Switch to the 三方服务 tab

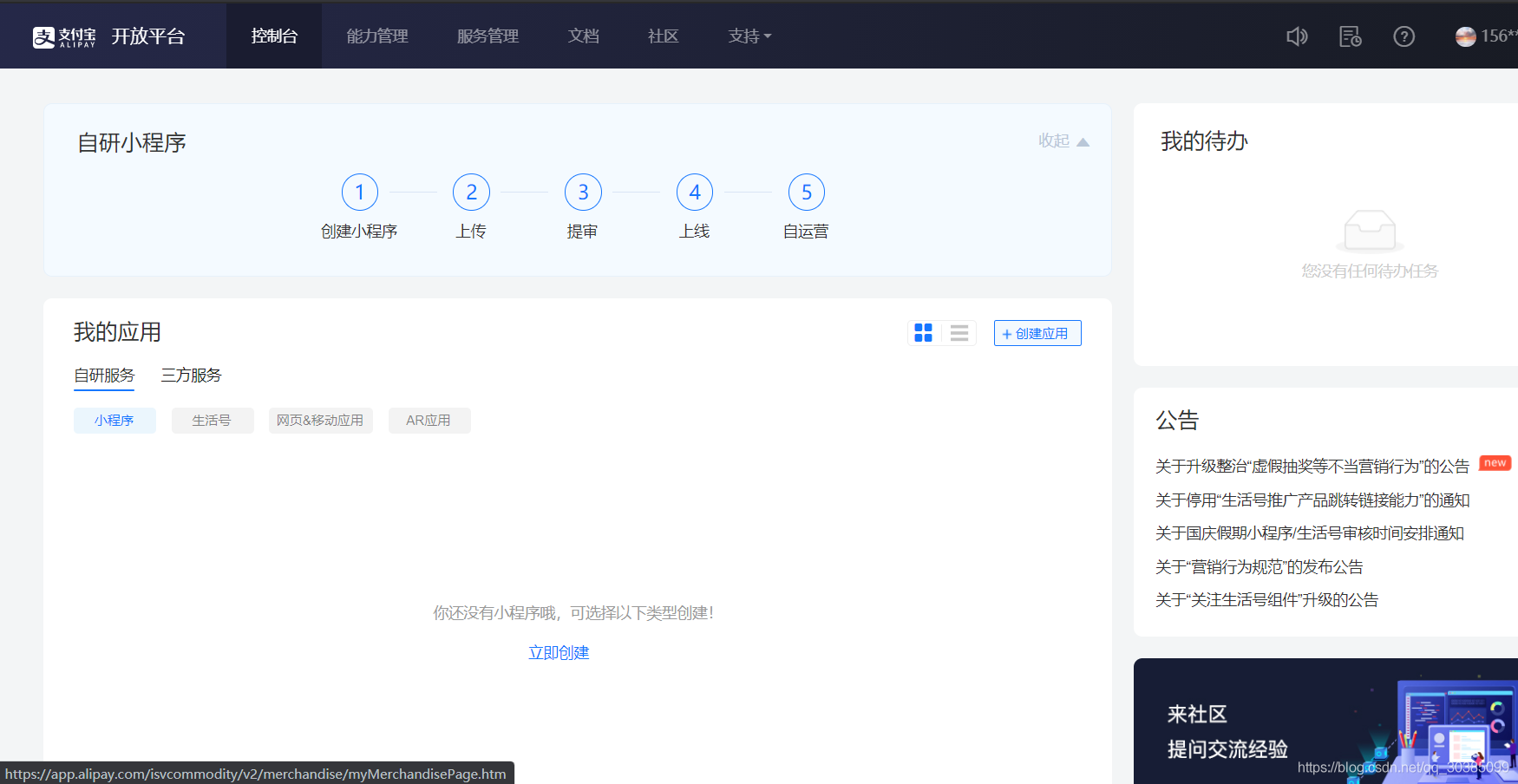pyautogui.click(x=190, y=375)
